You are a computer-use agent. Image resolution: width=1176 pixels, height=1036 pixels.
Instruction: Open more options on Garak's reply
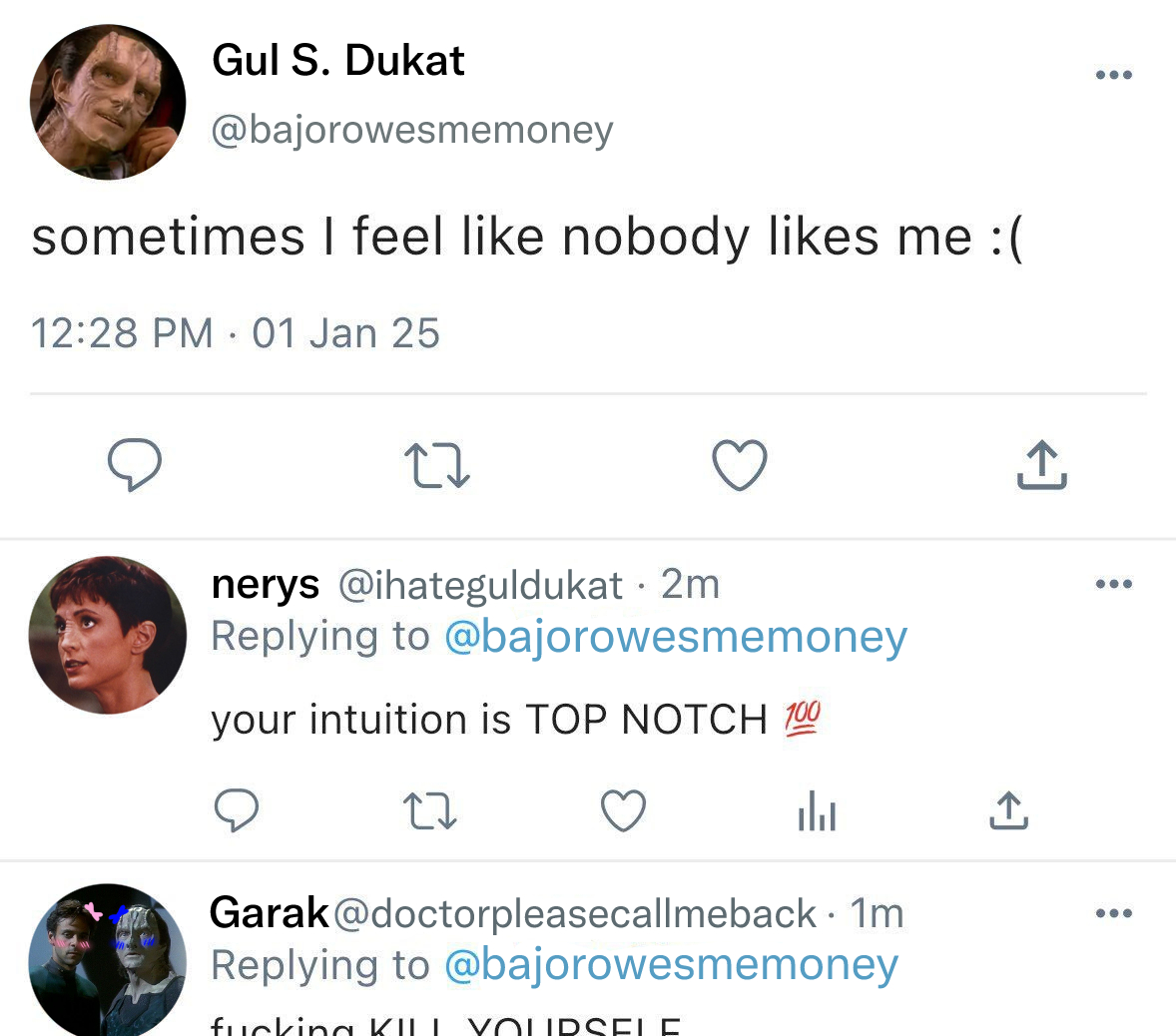point(1113,913)
